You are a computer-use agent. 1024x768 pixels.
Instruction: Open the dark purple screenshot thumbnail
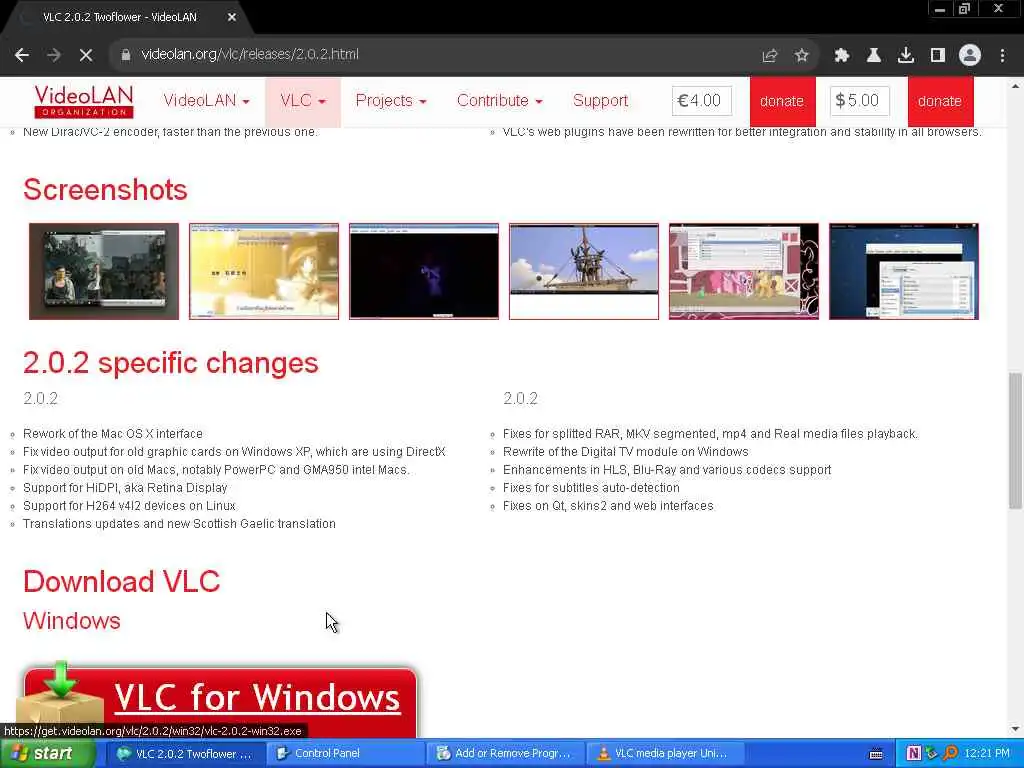[424, 271]
